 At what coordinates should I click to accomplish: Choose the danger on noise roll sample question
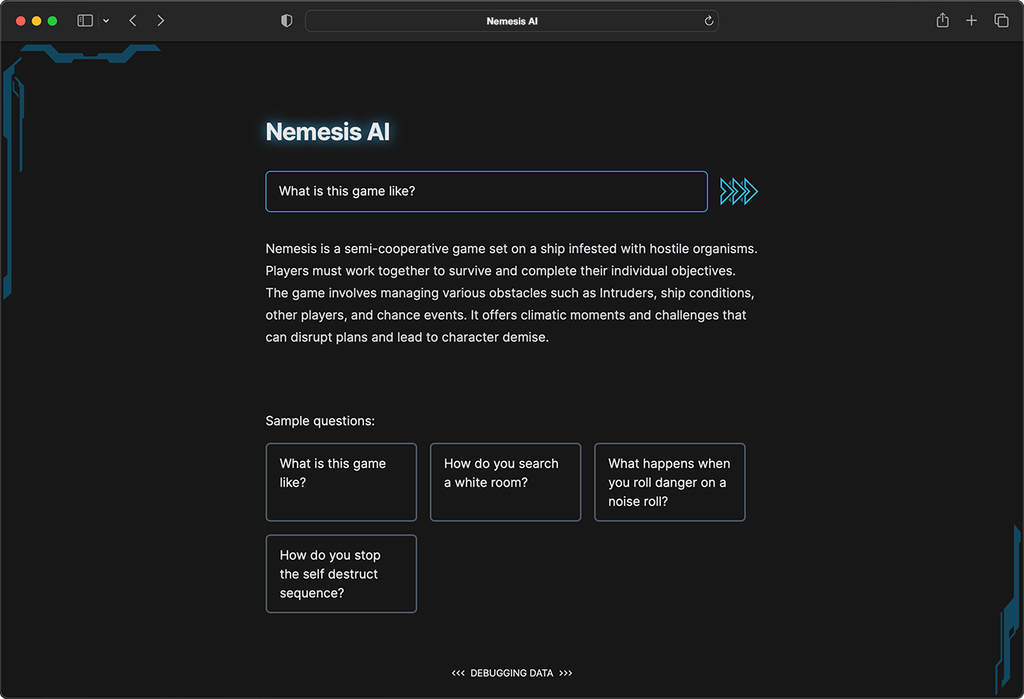pyautogui.click(x=669, y=482)
